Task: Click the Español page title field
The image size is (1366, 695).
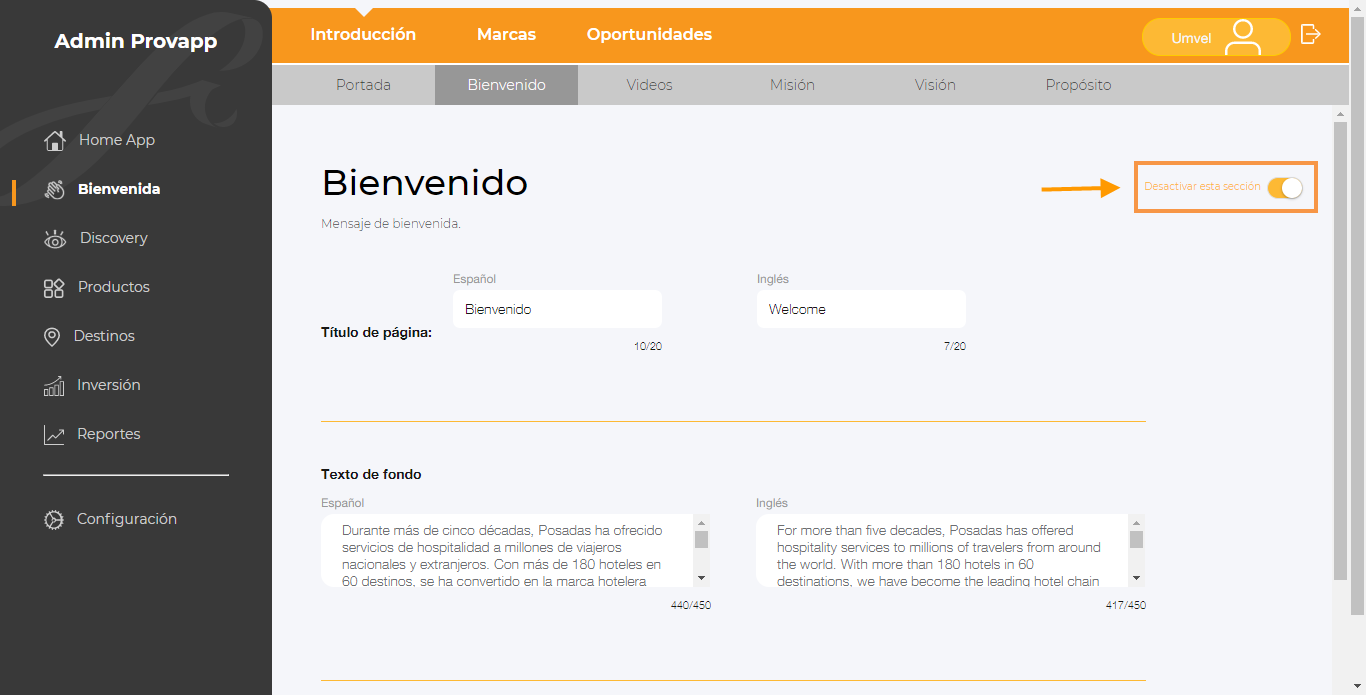Action: (x=557, y=309)
